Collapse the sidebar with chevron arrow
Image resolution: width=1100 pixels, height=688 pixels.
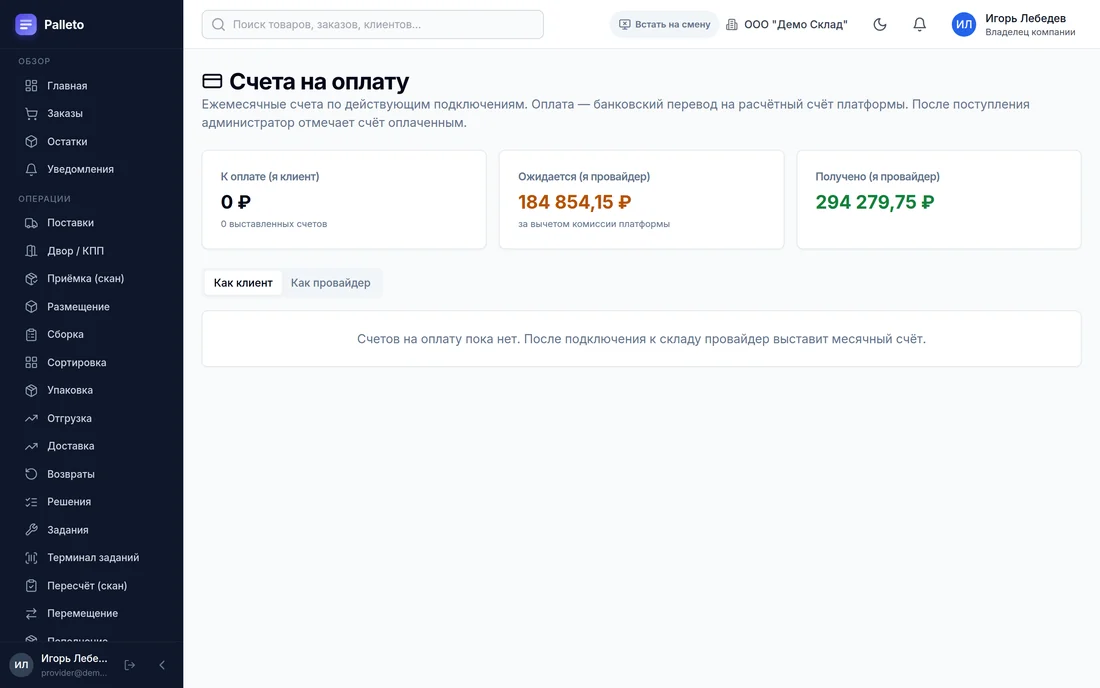click(x=162, y=665)
